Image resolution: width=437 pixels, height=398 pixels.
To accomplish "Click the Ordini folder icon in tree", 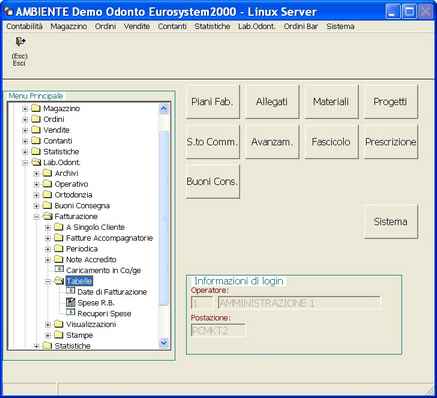I will pyautogui.click(x=36, y=119).
